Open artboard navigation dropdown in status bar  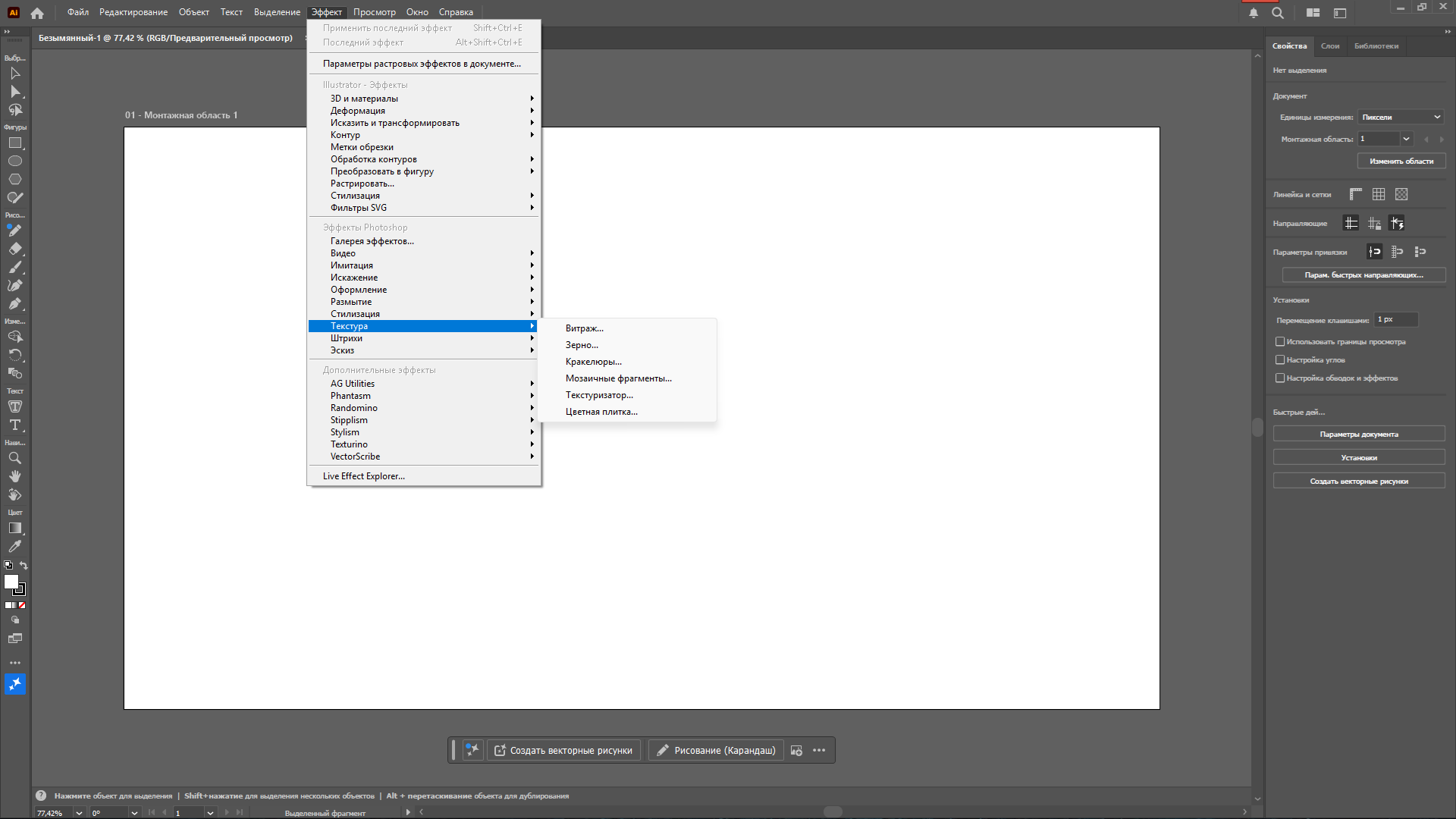(210, 813)
